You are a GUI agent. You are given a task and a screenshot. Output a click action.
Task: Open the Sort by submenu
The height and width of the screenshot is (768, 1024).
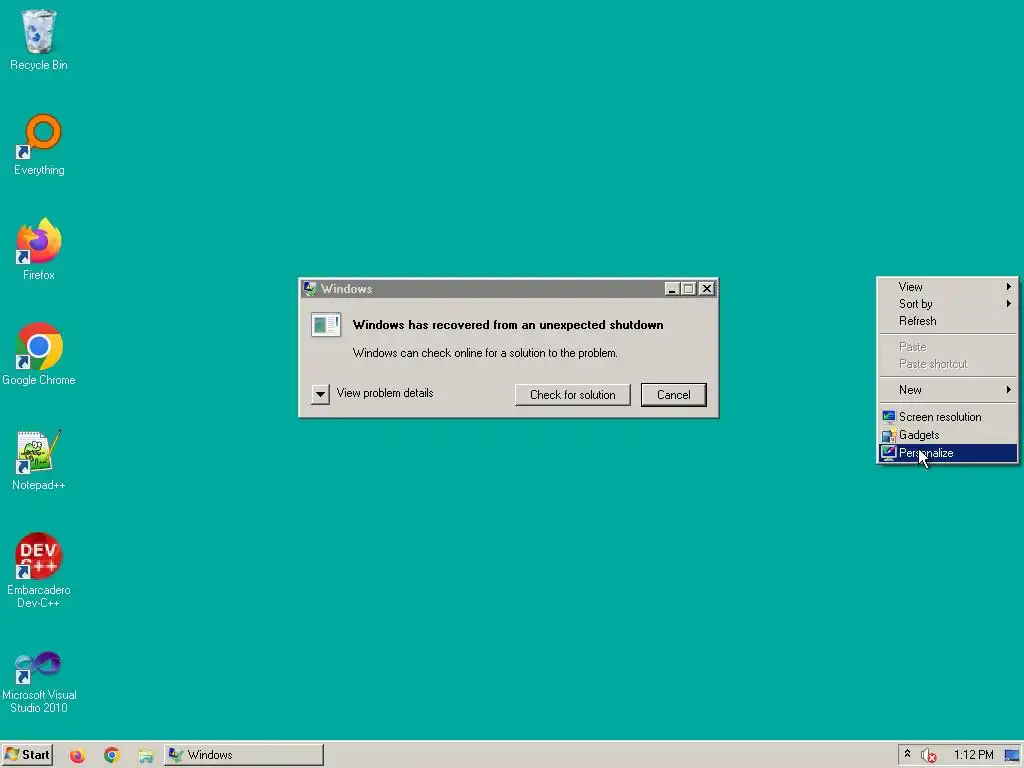pyautogui.click(x=947, y=304)
